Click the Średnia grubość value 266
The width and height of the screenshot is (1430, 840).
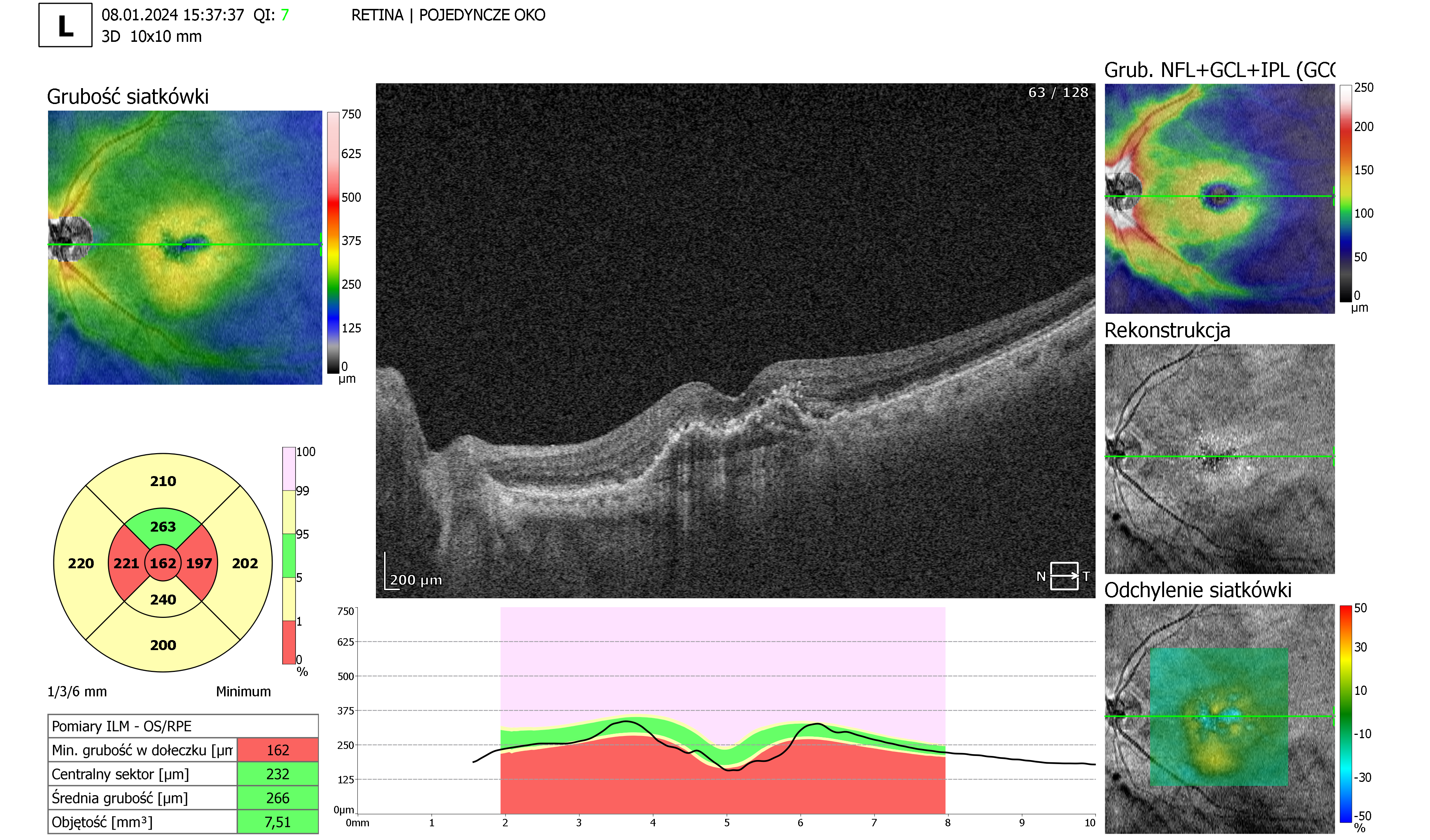(x=277, y=798)
